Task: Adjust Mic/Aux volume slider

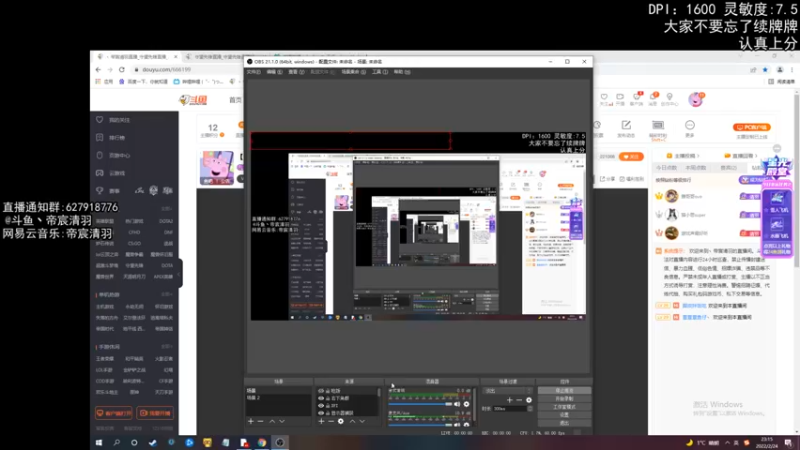Action: (420, 424)
